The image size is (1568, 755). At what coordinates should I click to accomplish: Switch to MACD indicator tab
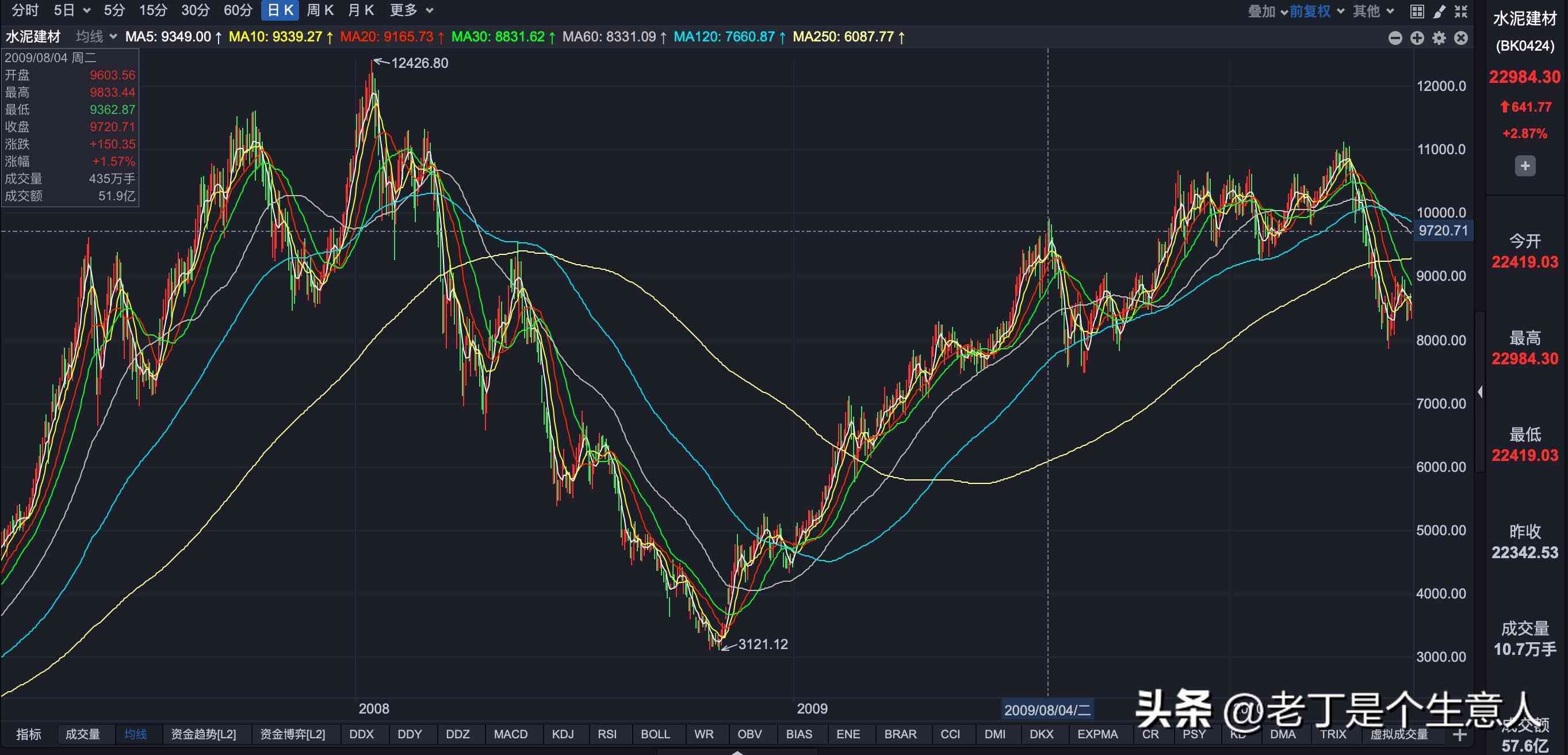coord(510,734)
